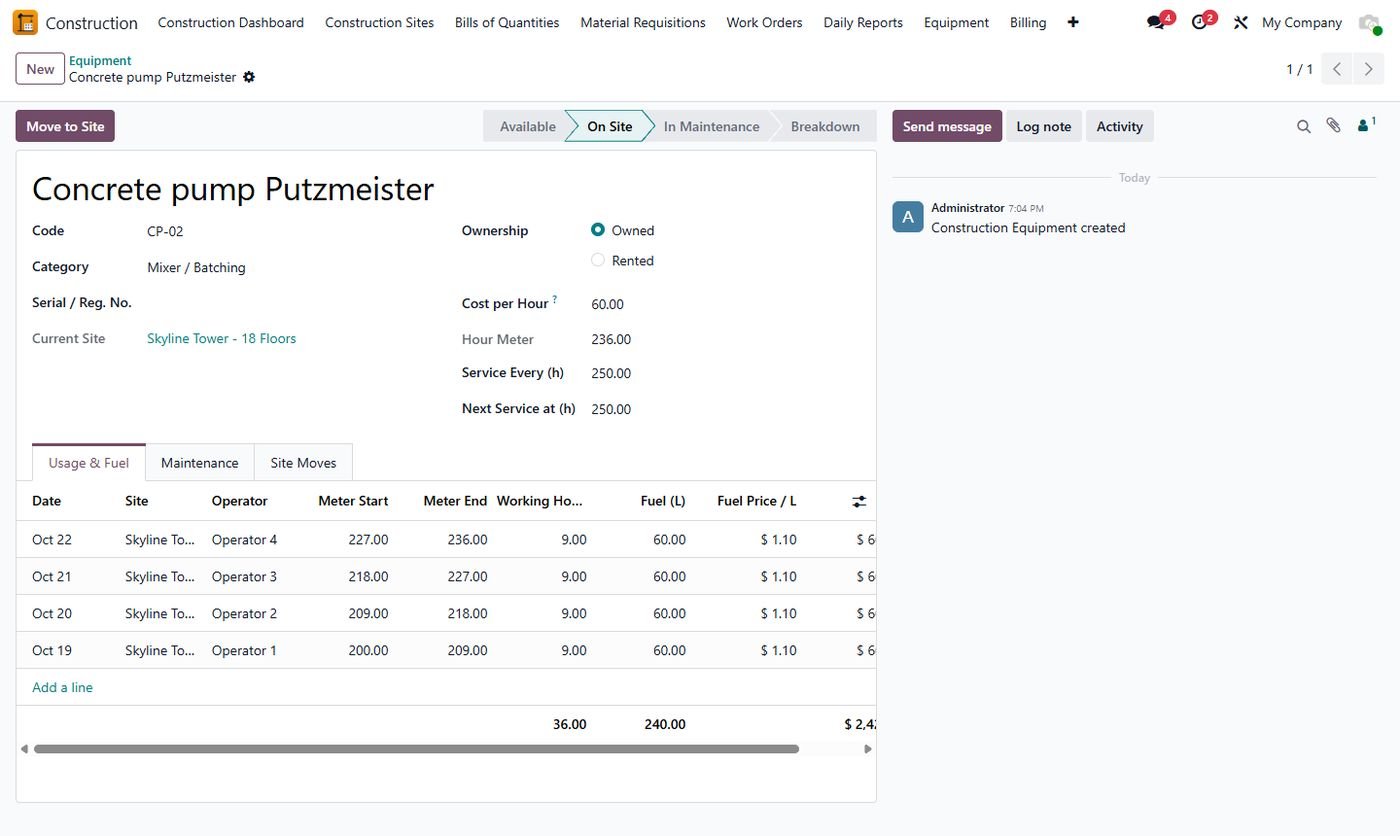Edit the Serial / Reg. No. field

click(x=290, y=303)
